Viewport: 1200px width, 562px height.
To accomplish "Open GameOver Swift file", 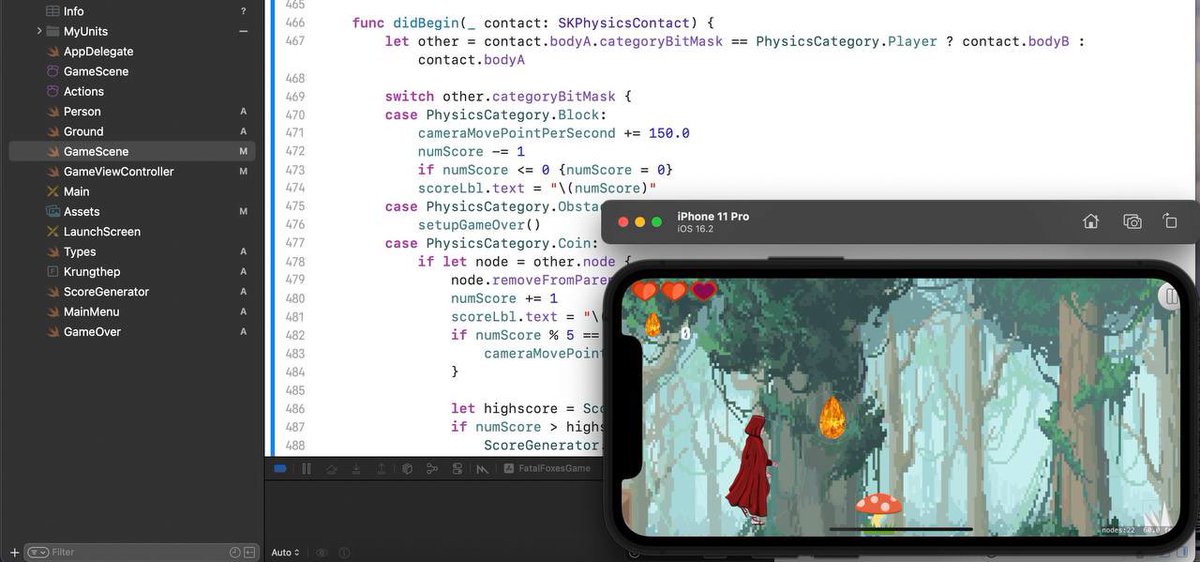I will pyautogui.click(x=92, y=331).
